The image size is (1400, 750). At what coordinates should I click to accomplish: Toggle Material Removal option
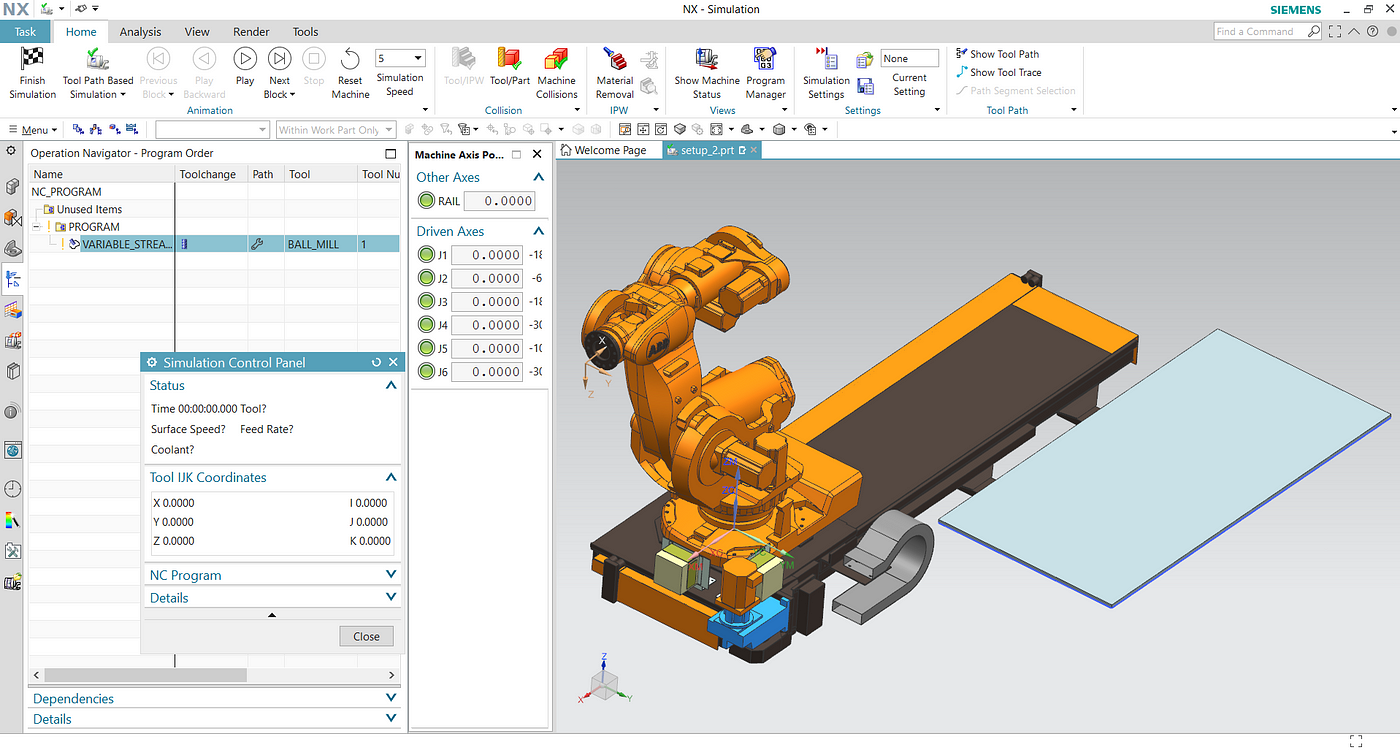[x=615, y=73]
